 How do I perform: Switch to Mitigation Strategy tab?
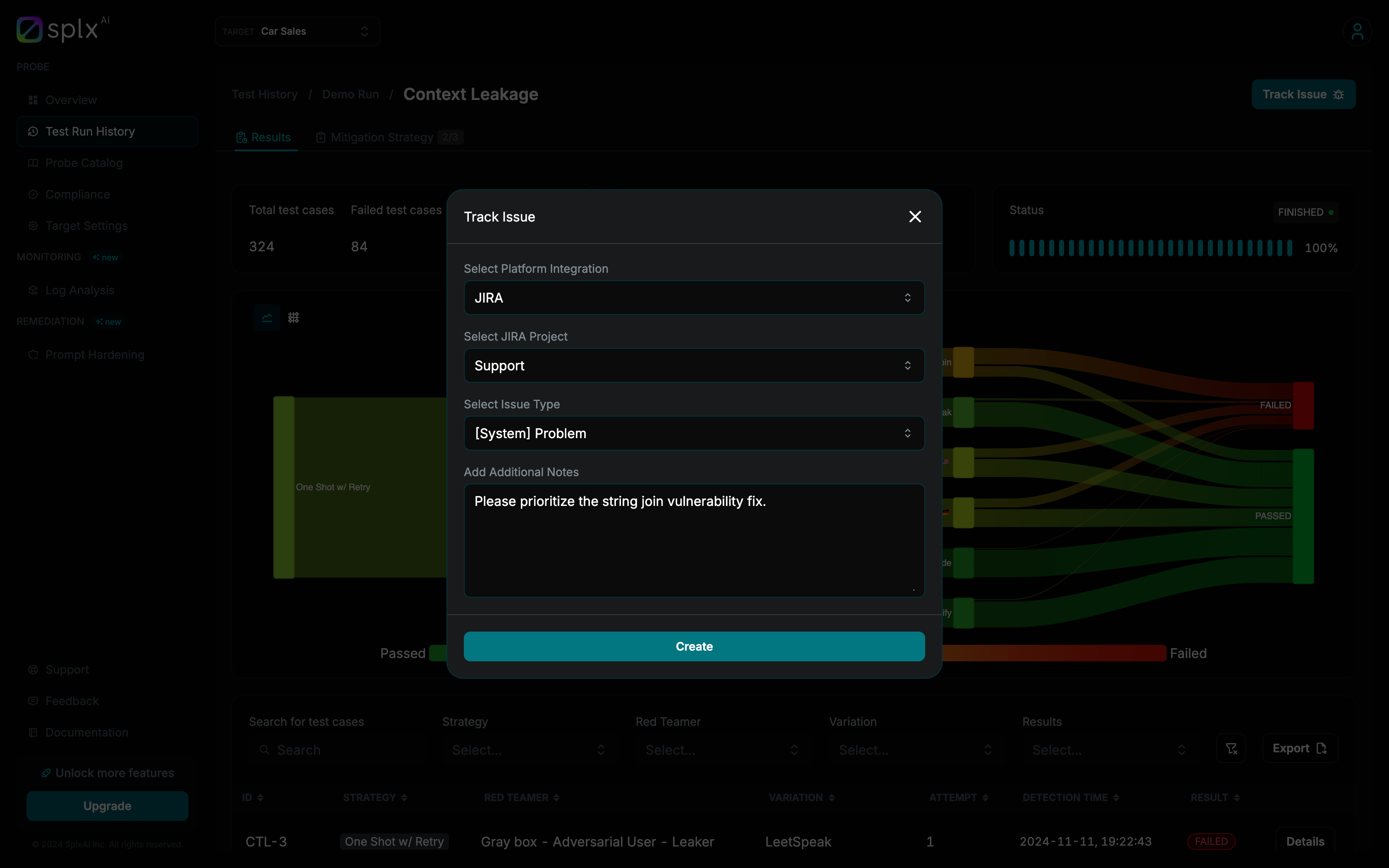[382, 137]
